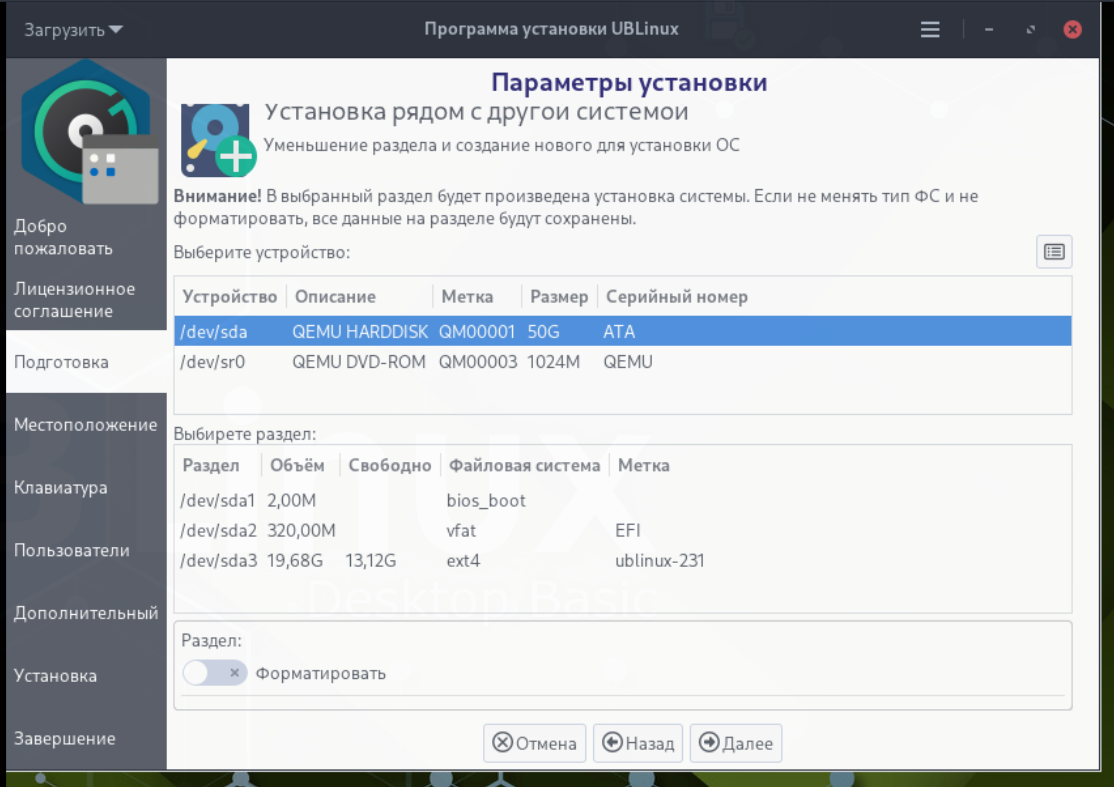
Task: Click the ext4 filesystem cell
Action: click(x=463, y=560)
